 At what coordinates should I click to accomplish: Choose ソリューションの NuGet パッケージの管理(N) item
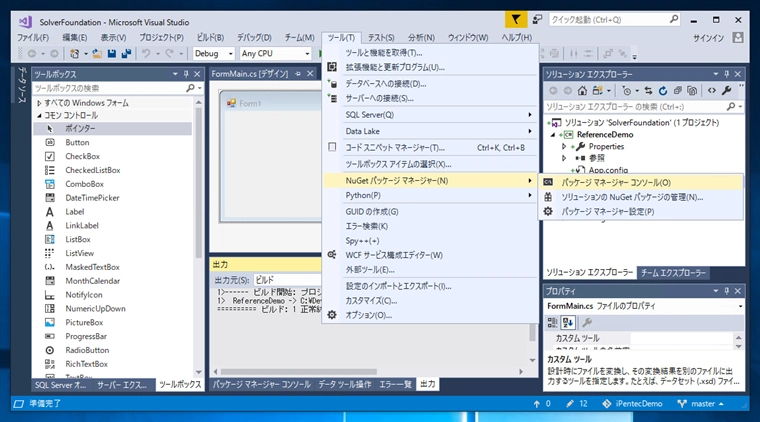640,197
